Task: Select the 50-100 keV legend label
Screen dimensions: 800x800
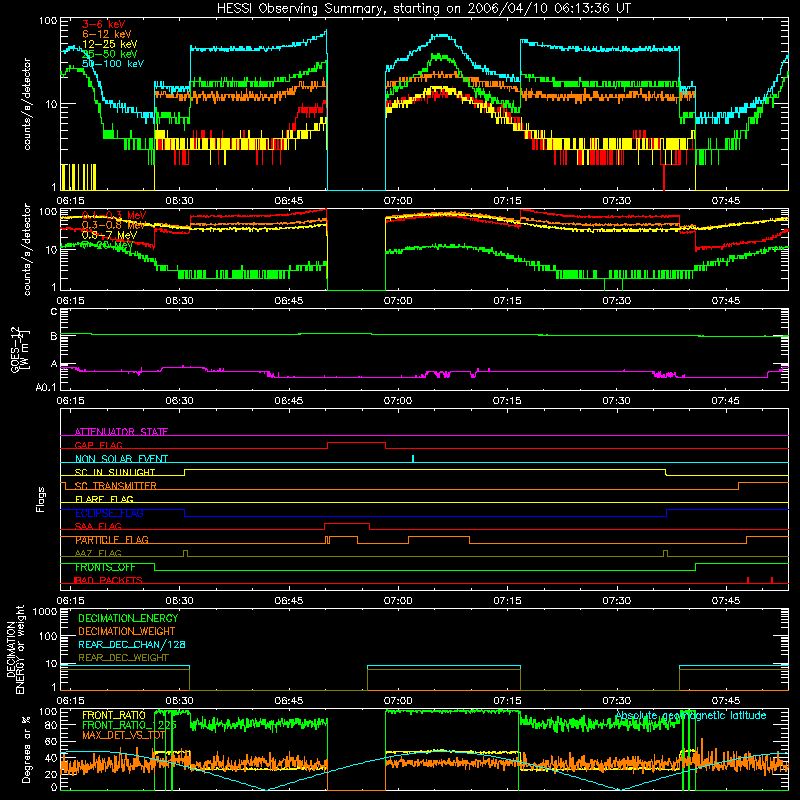Action: pyautogui.click(x=113, y=64)
